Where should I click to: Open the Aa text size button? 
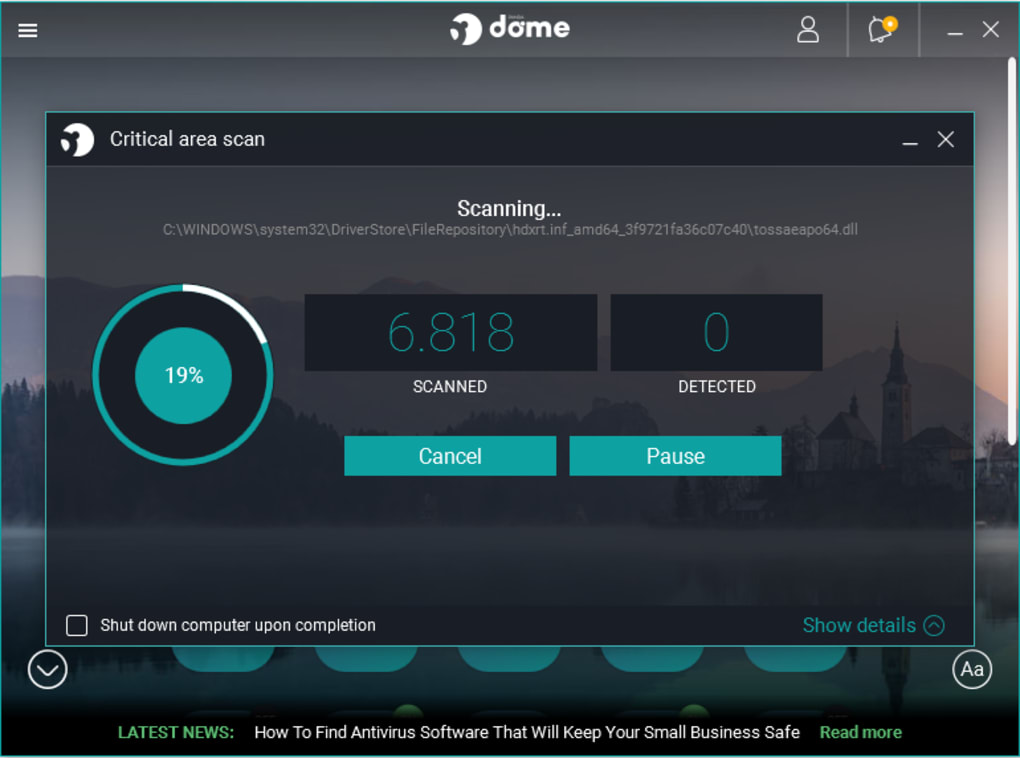(972, 669)
